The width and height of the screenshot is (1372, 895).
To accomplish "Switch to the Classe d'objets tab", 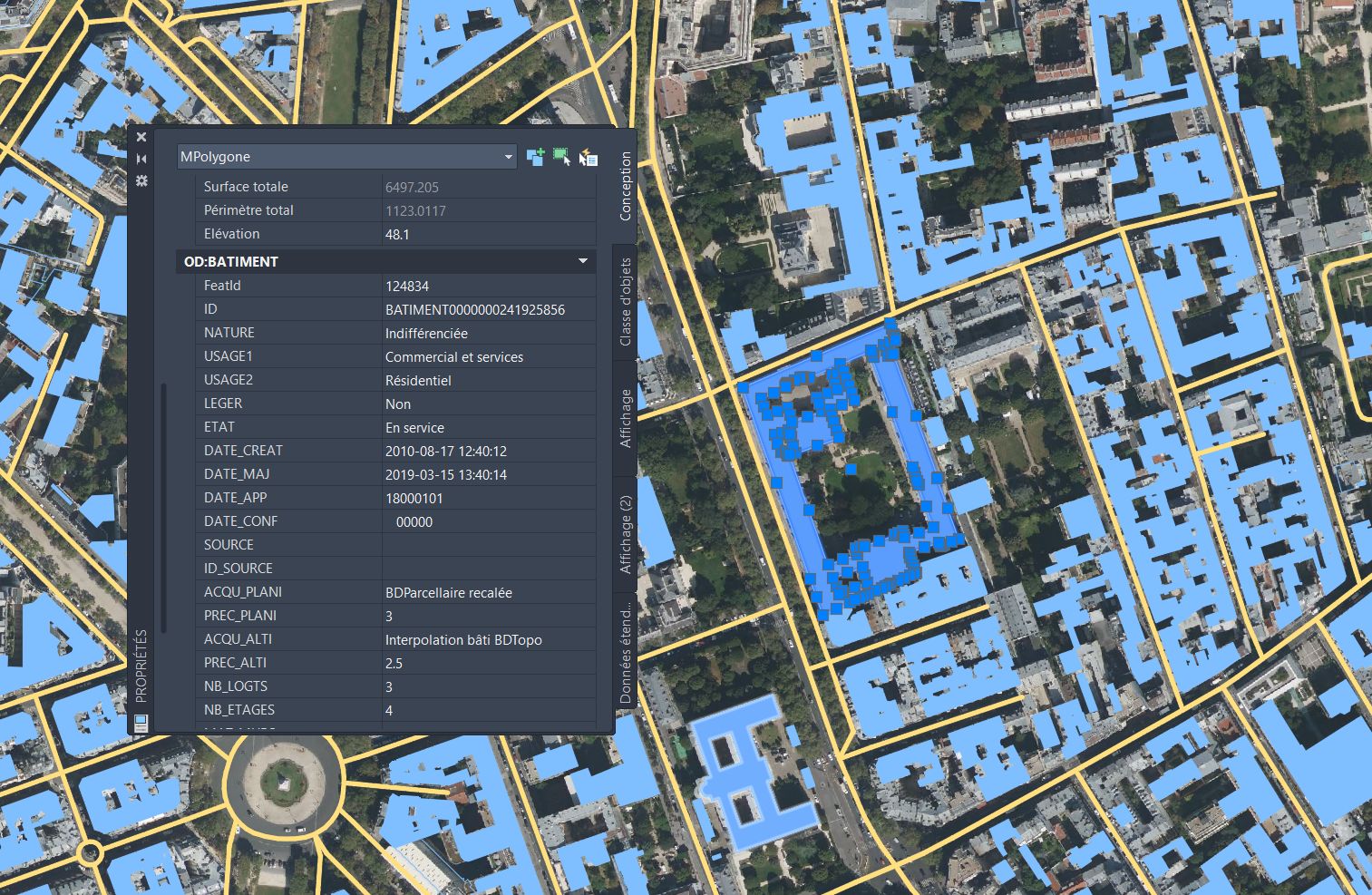I will (x=625, y=302).
